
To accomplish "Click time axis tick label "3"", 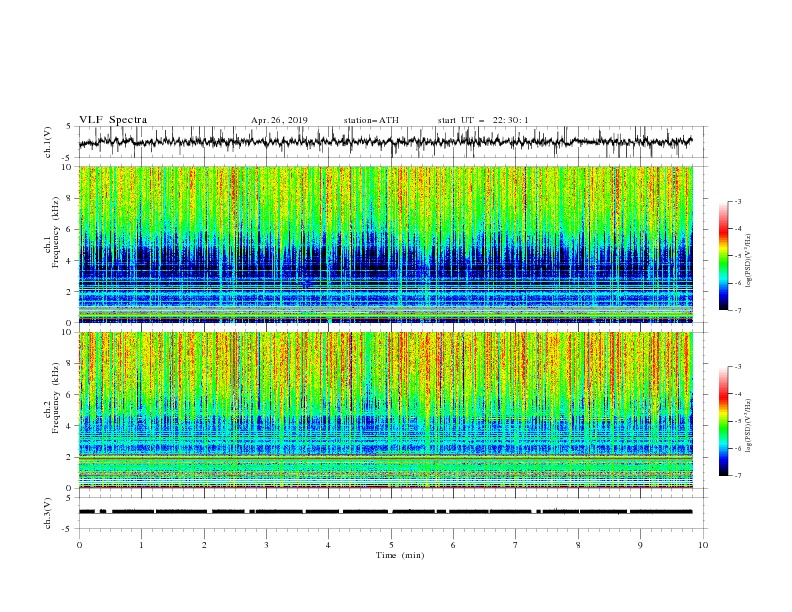I will pos(266,545).
